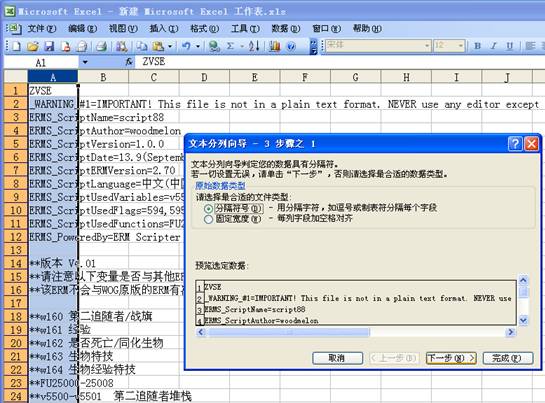Open the 文件 (File) menu

click(41, 29)
